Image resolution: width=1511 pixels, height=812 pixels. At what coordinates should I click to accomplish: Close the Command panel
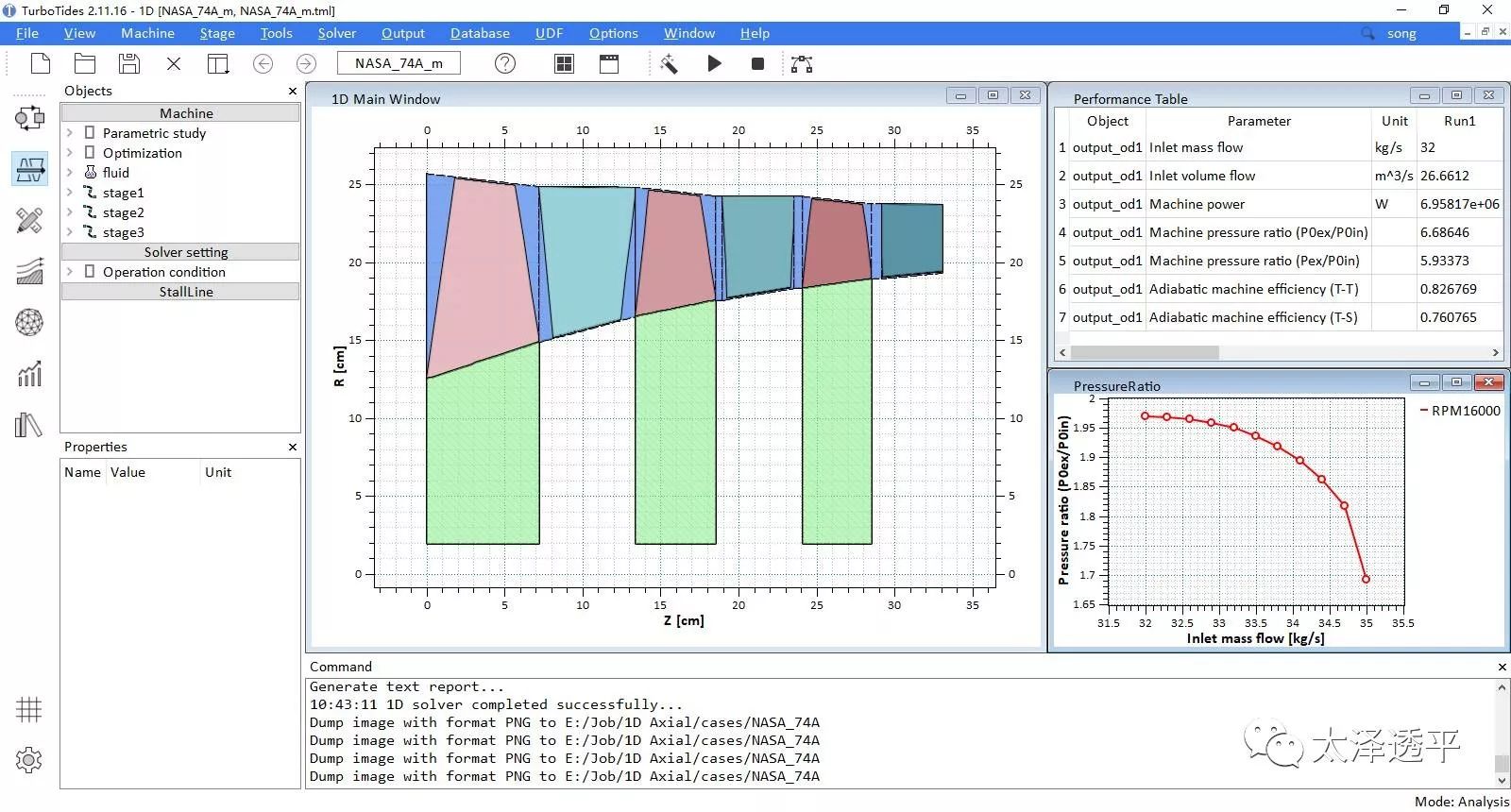[1503, 668]
